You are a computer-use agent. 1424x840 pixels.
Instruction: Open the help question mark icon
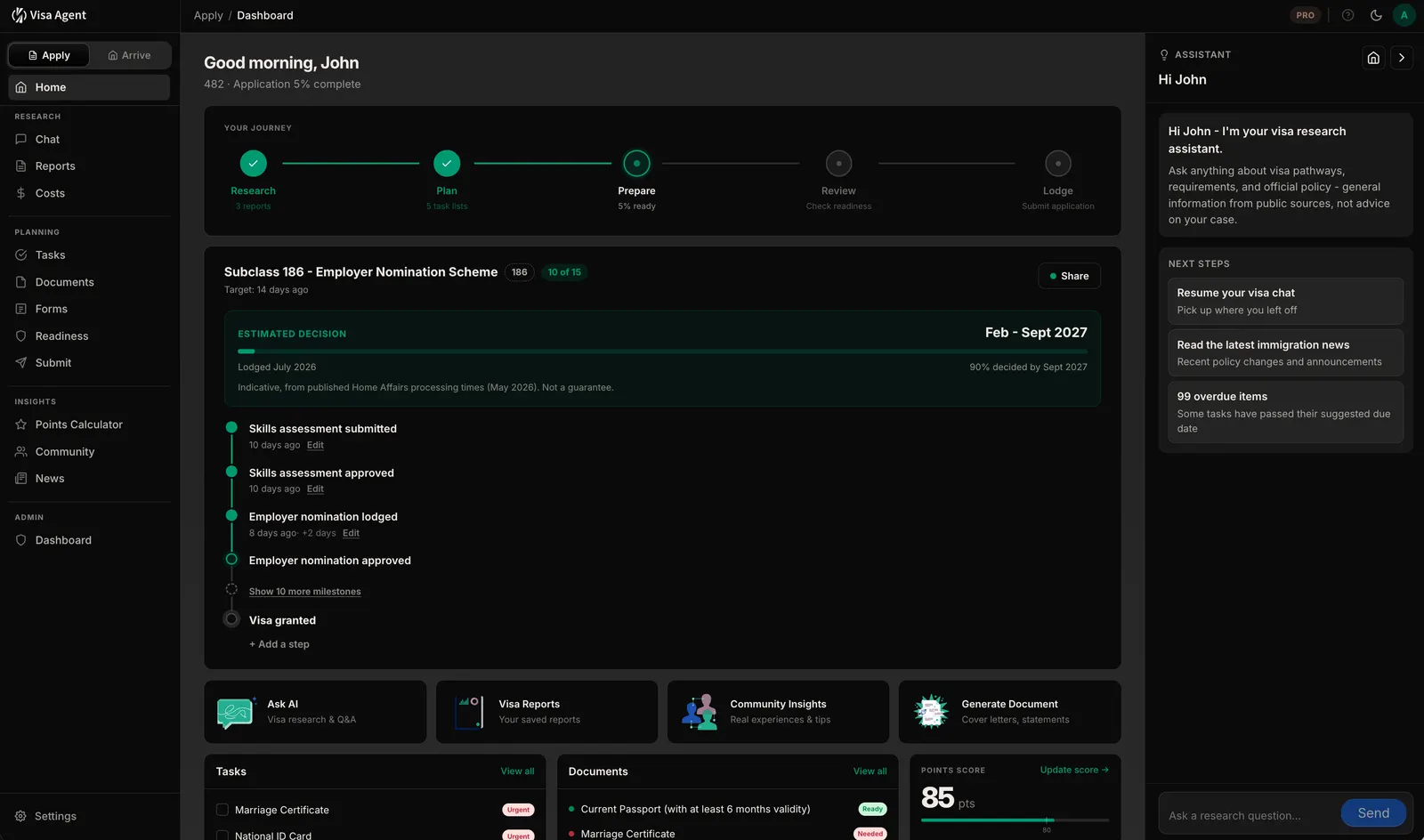pos(1347,15)
